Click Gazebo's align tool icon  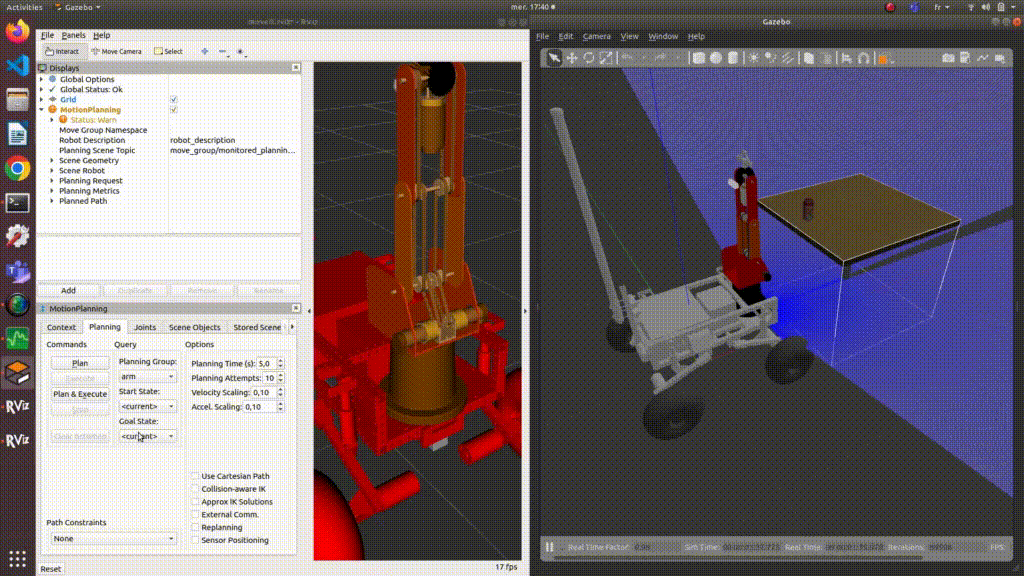846,58
